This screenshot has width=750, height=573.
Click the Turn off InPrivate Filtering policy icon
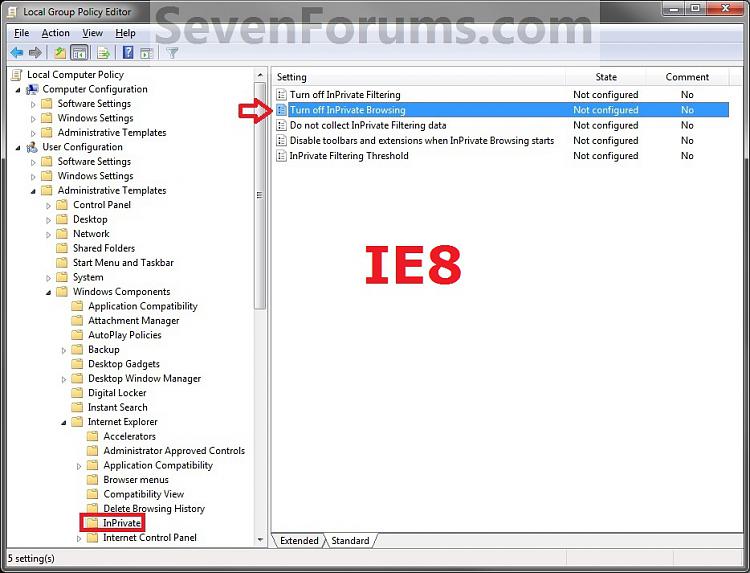click(x=282, y=95)
